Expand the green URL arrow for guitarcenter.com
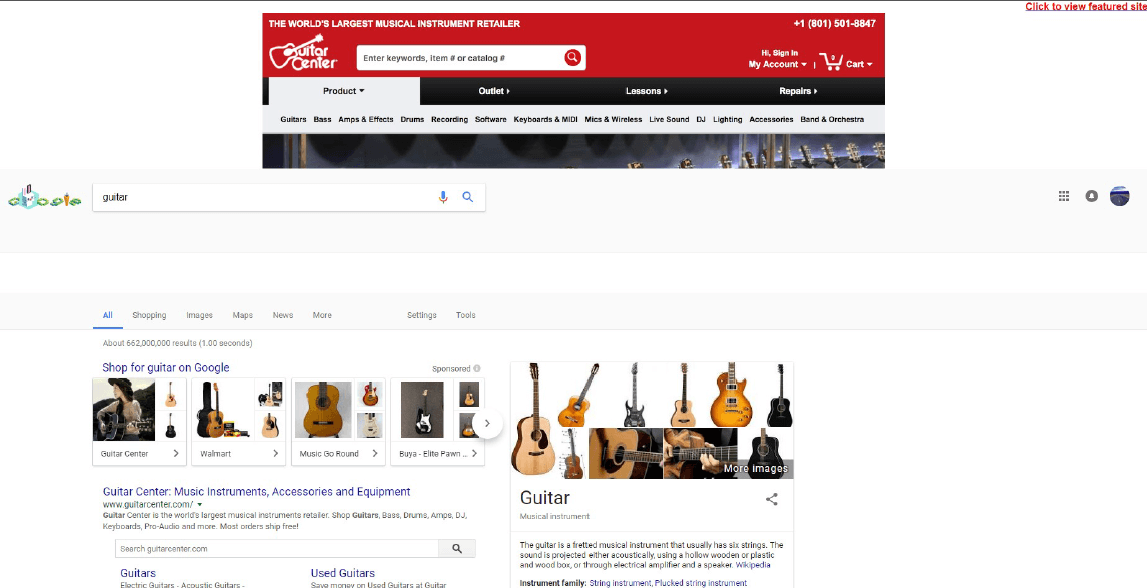Screen dimensions: 1147x588 (x=200, y=505)
